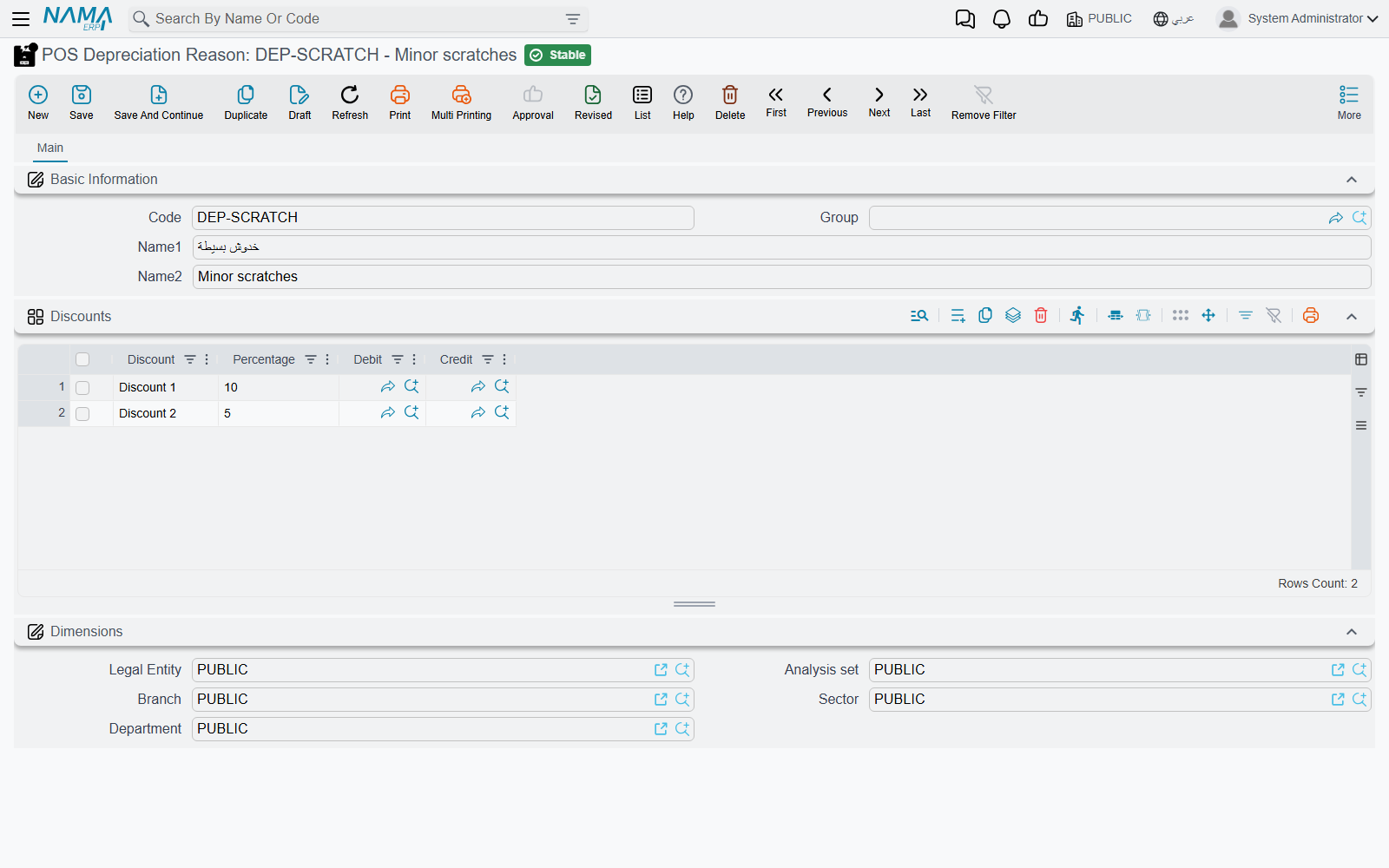Save the depreciation reason record
The image size is (1389, 868).
click(x=82, y=102)
